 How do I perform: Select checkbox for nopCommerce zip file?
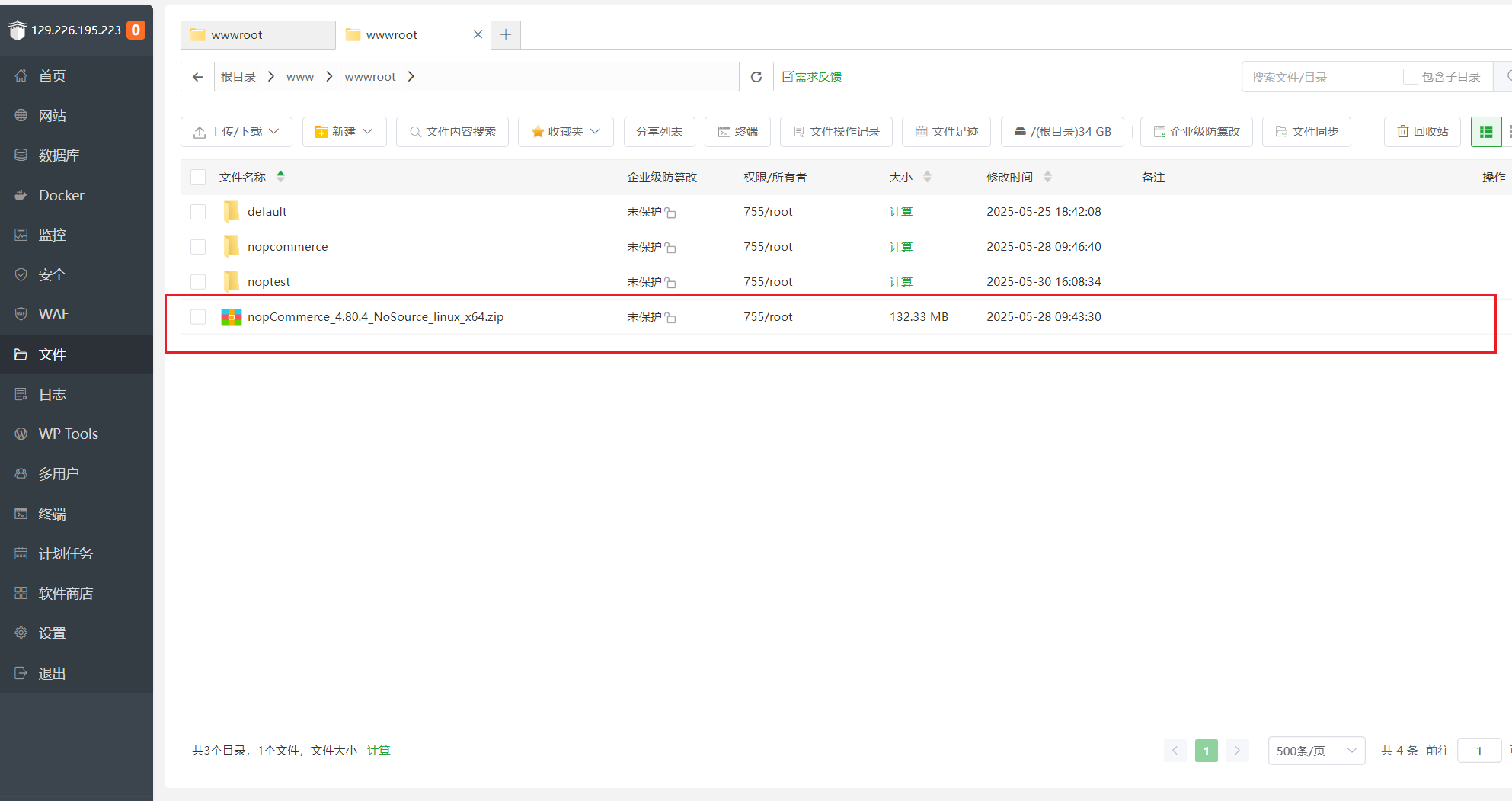(x=198, y=317)
